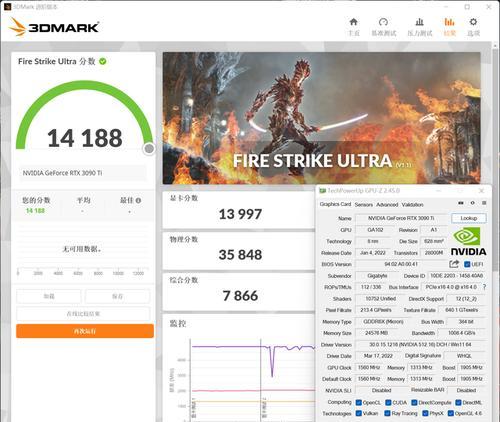The width and height of the screenshot is (500, 422).
Task: Click the load button under score chart
Action: 49,296
